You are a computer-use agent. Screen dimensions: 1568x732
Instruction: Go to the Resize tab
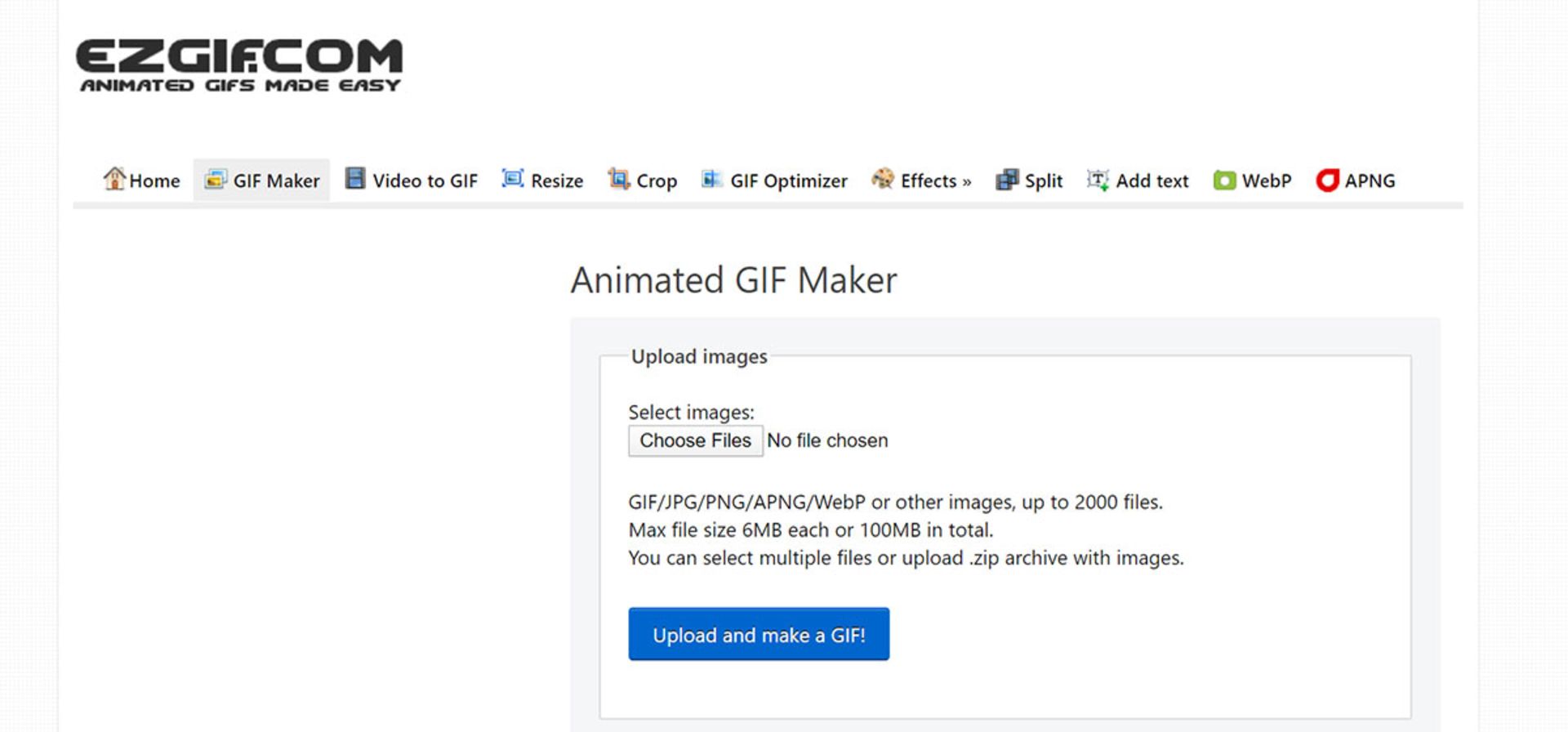(556, 181)
